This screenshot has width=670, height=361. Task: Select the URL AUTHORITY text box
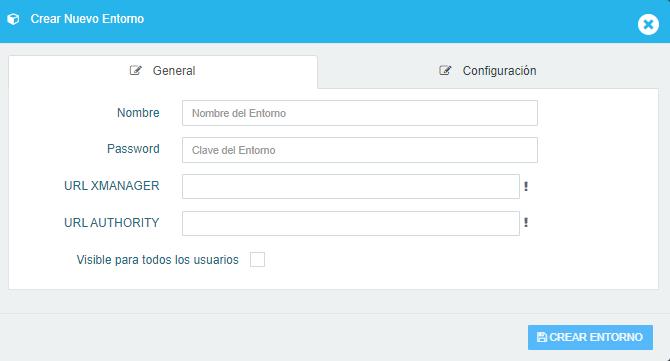(351, 223)
